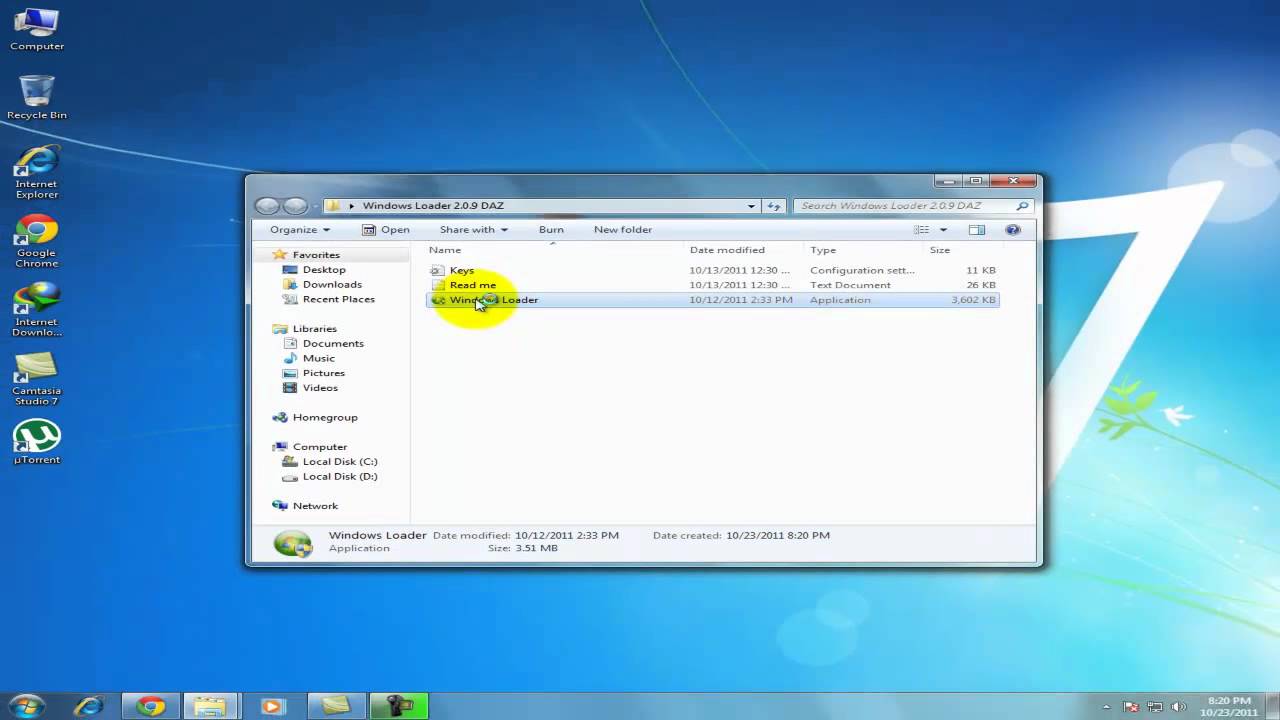Click Windows Loader 2.0.9 DAZ address path
This screenshot has height=720, width=1280.
point(433,206)
